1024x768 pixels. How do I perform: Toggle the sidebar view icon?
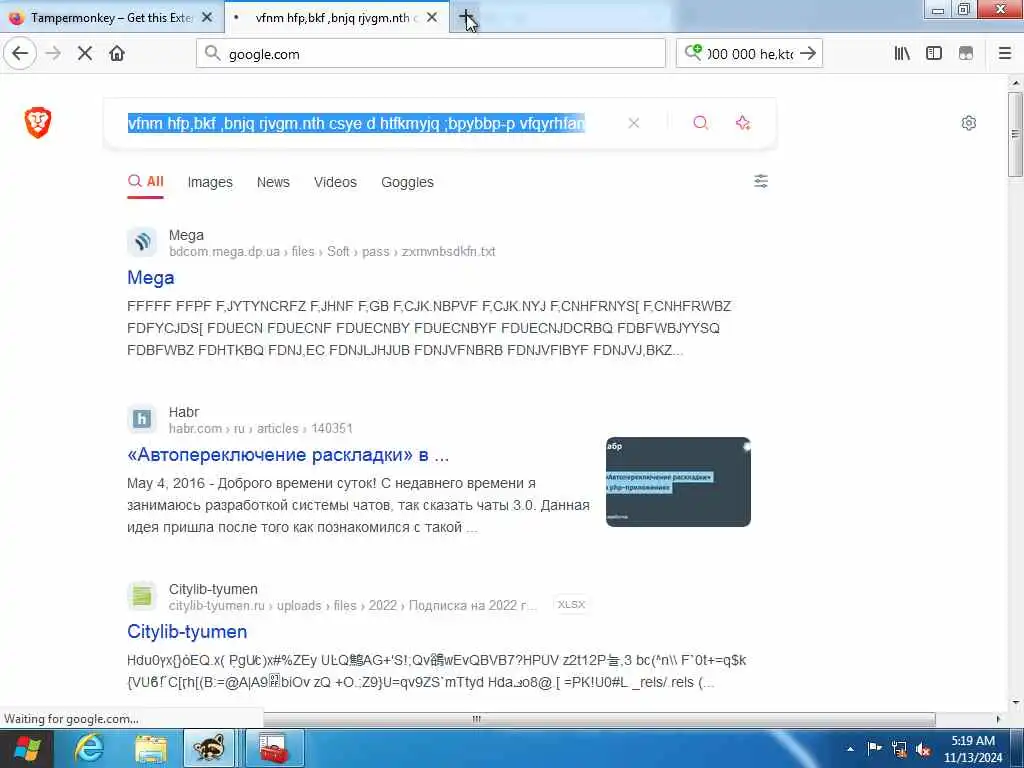934,54
